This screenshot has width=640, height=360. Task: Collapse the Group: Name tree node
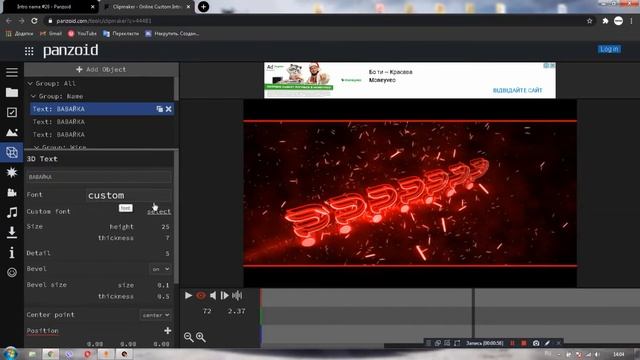click(33, 96)
